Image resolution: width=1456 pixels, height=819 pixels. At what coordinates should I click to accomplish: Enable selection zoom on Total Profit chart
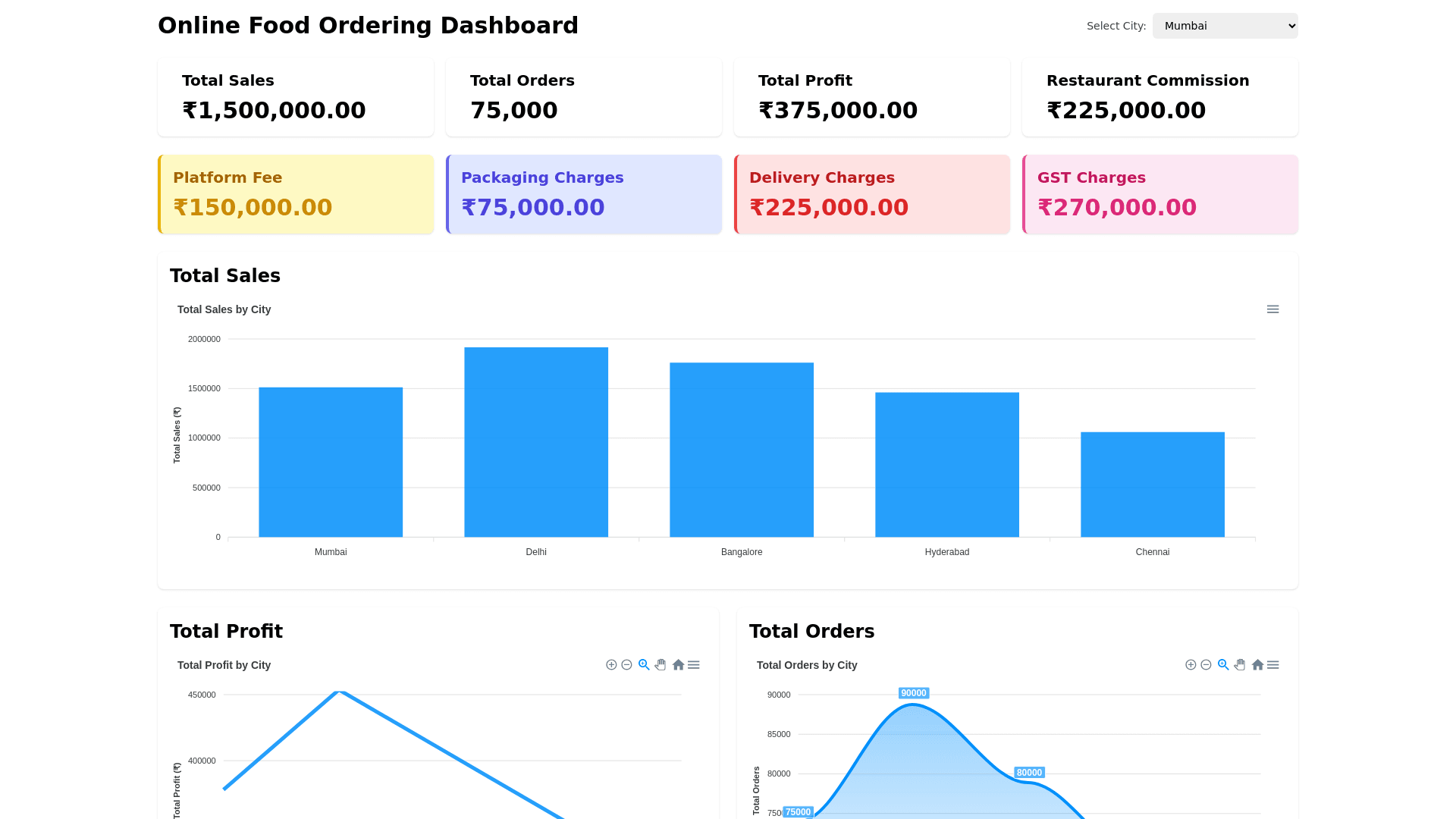644,665
